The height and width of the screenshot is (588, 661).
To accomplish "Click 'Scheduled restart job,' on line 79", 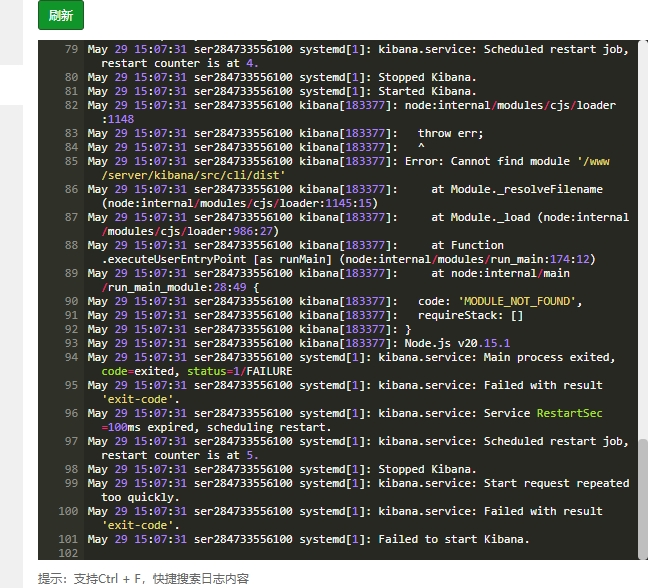I will pyautogui.click(x=556, y=49).
